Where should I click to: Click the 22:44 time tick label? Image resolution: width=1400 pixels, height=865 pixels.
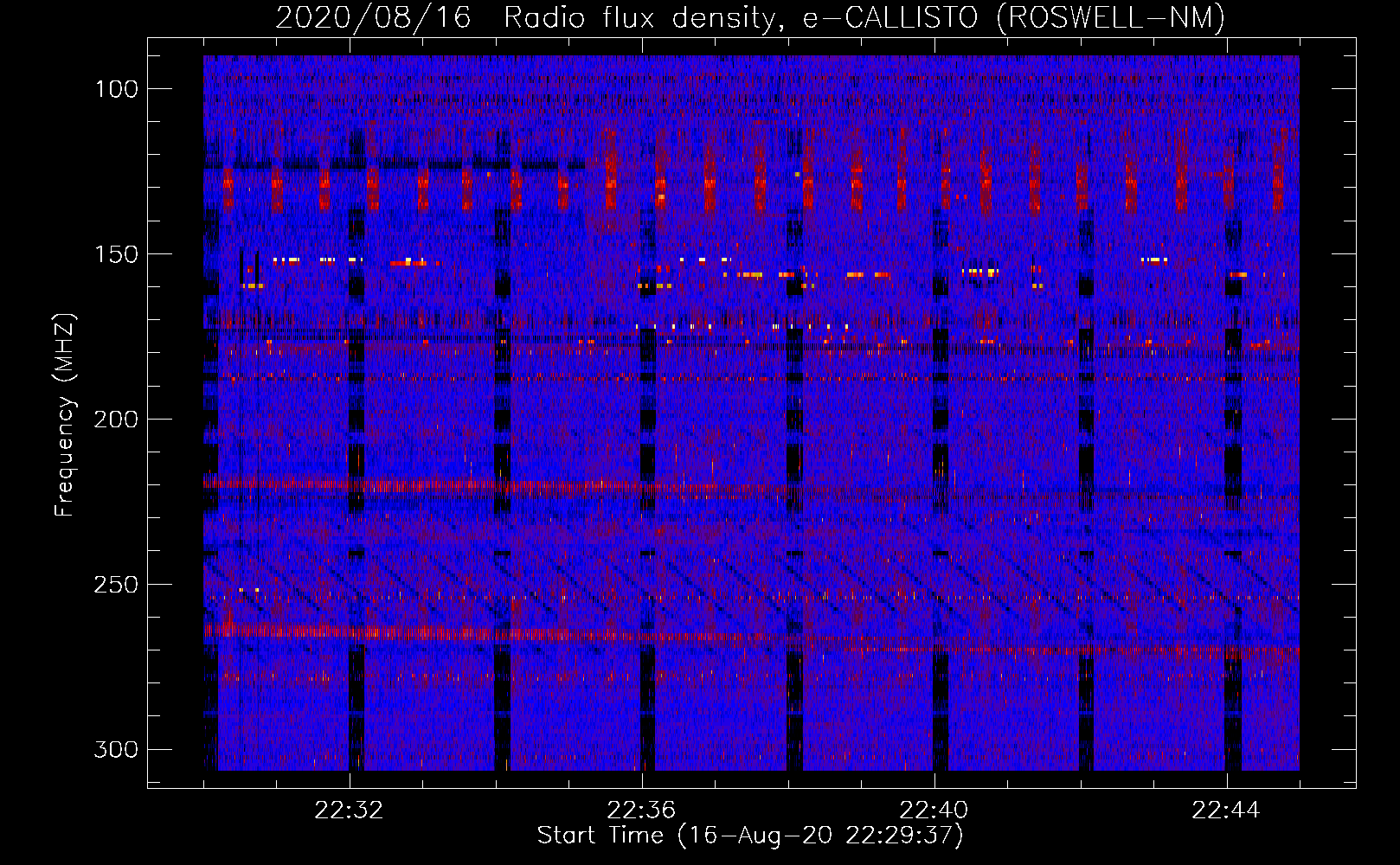[1226, 811]
